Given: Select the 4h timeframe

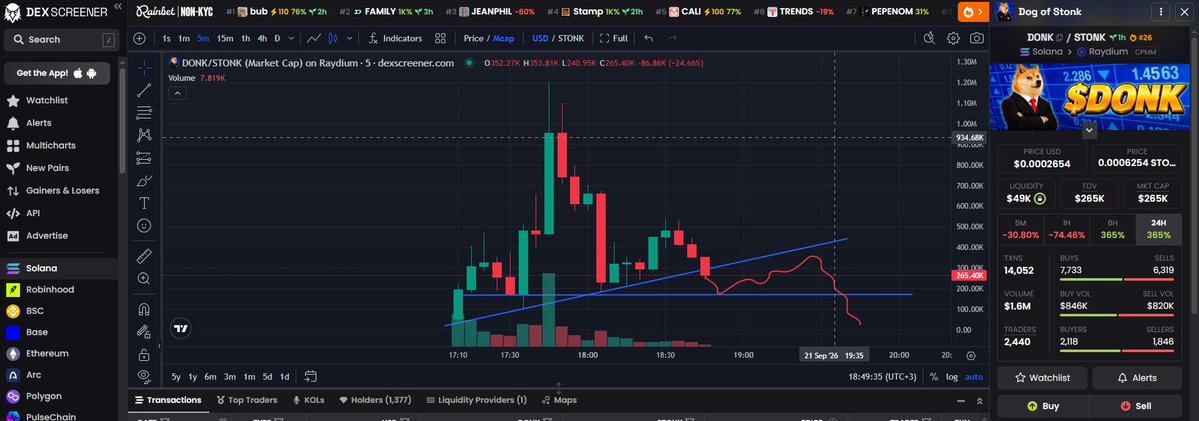Looking at the screenshot, I should click(x=262, y=38).
